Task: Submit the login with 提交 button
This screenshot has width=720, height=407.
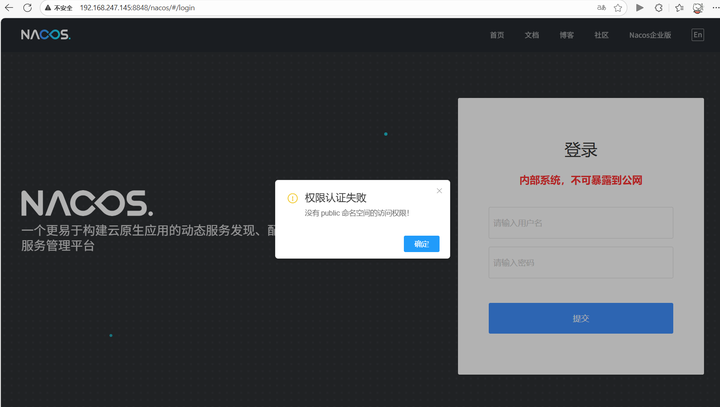Action: [581, 318]
